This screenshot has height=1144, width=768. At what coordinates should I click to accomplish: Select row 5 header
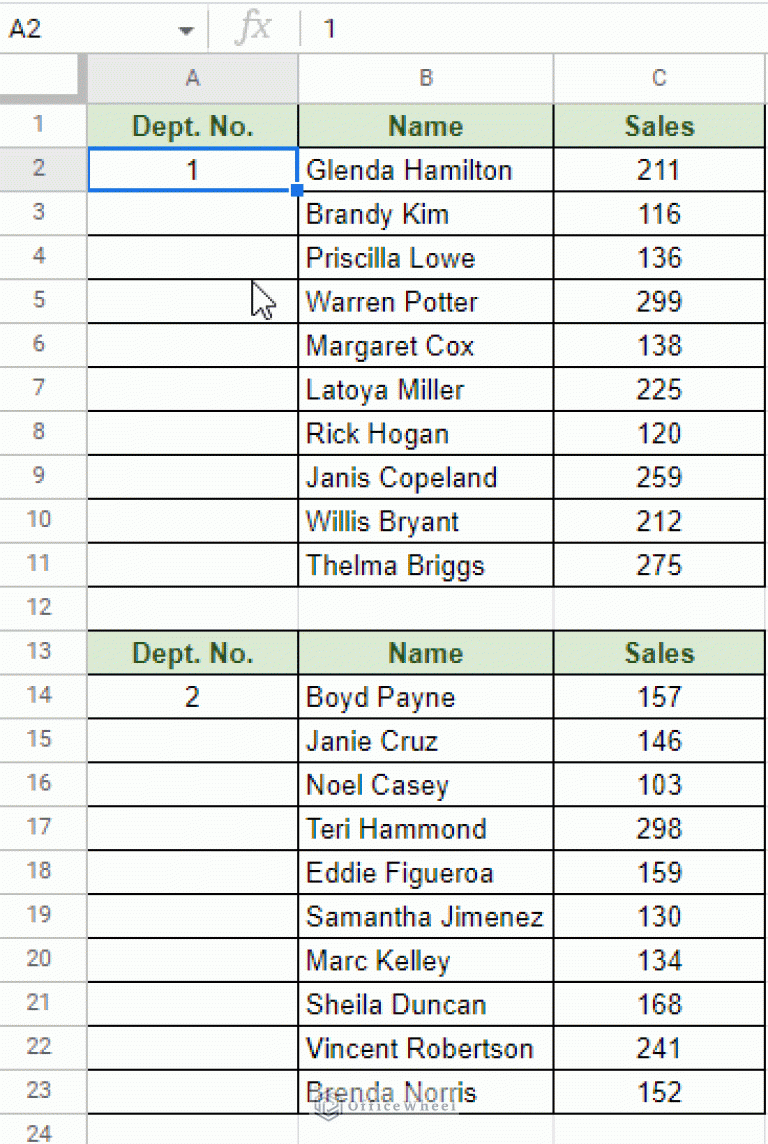coord(40,300)
